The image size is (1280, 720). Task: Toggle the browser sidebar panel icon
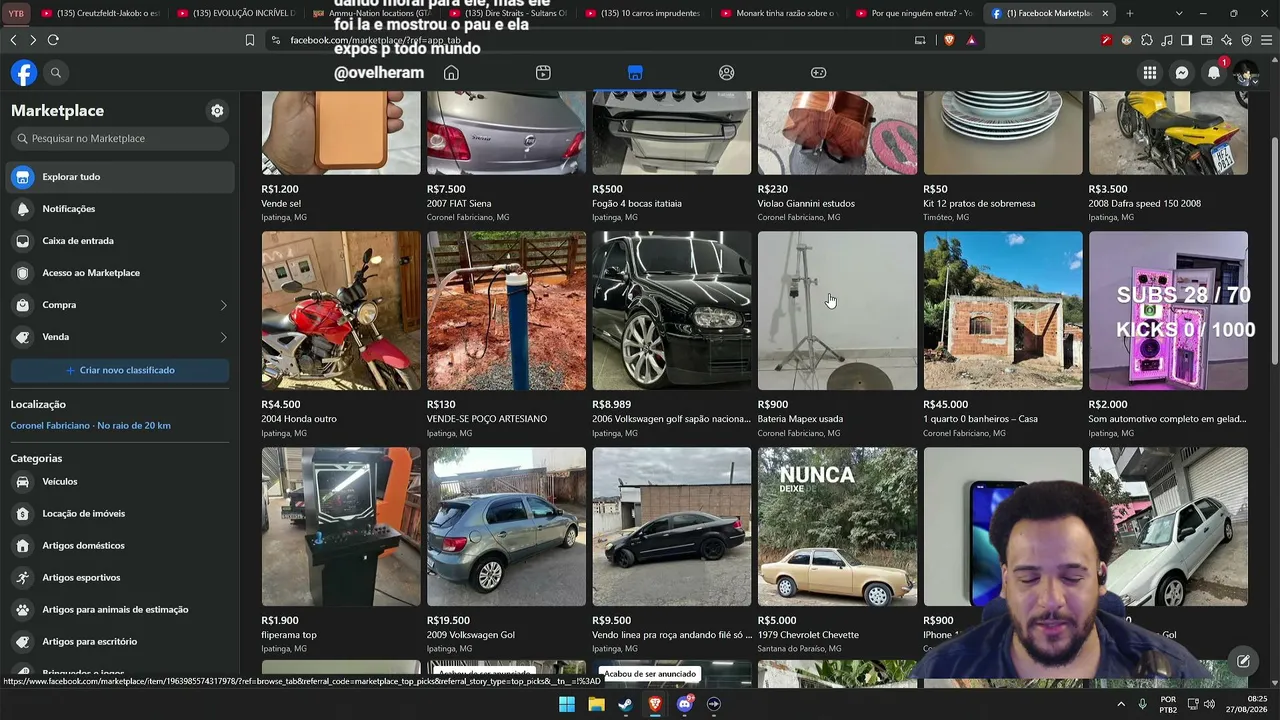pyautogui.click(x=1187, y=40)
